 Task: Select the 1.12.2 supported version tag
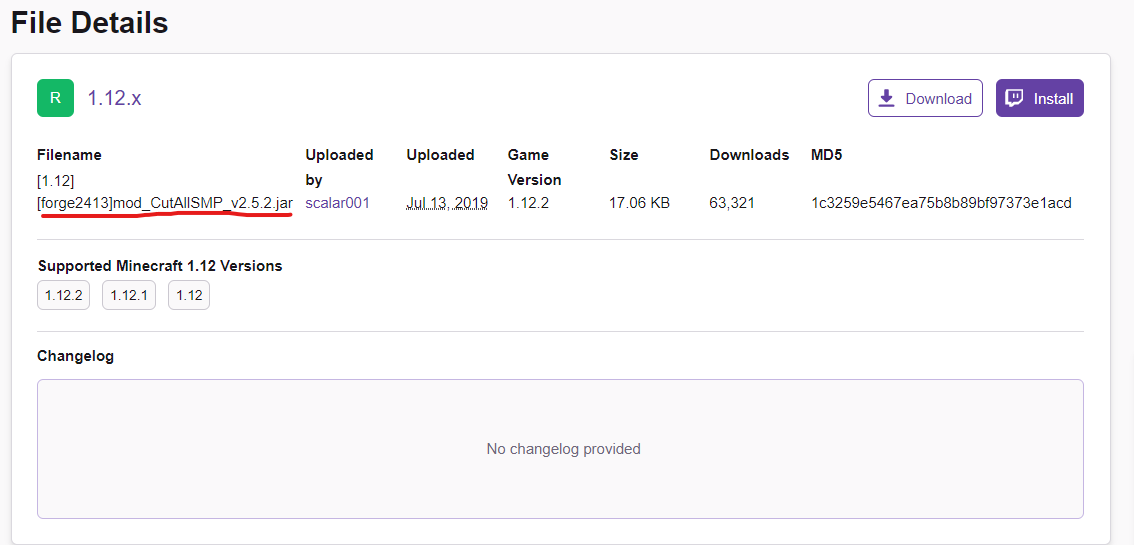[63, 295]
